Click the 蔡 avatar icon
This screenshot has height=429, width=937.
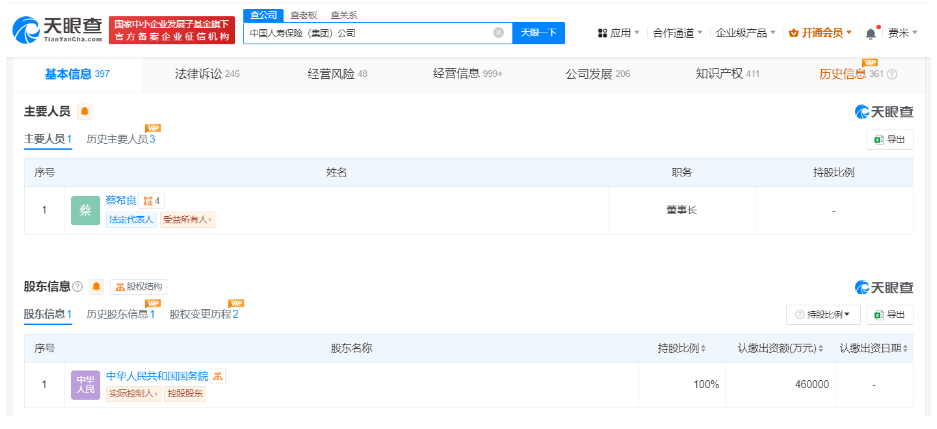click(x=85, y=210)
